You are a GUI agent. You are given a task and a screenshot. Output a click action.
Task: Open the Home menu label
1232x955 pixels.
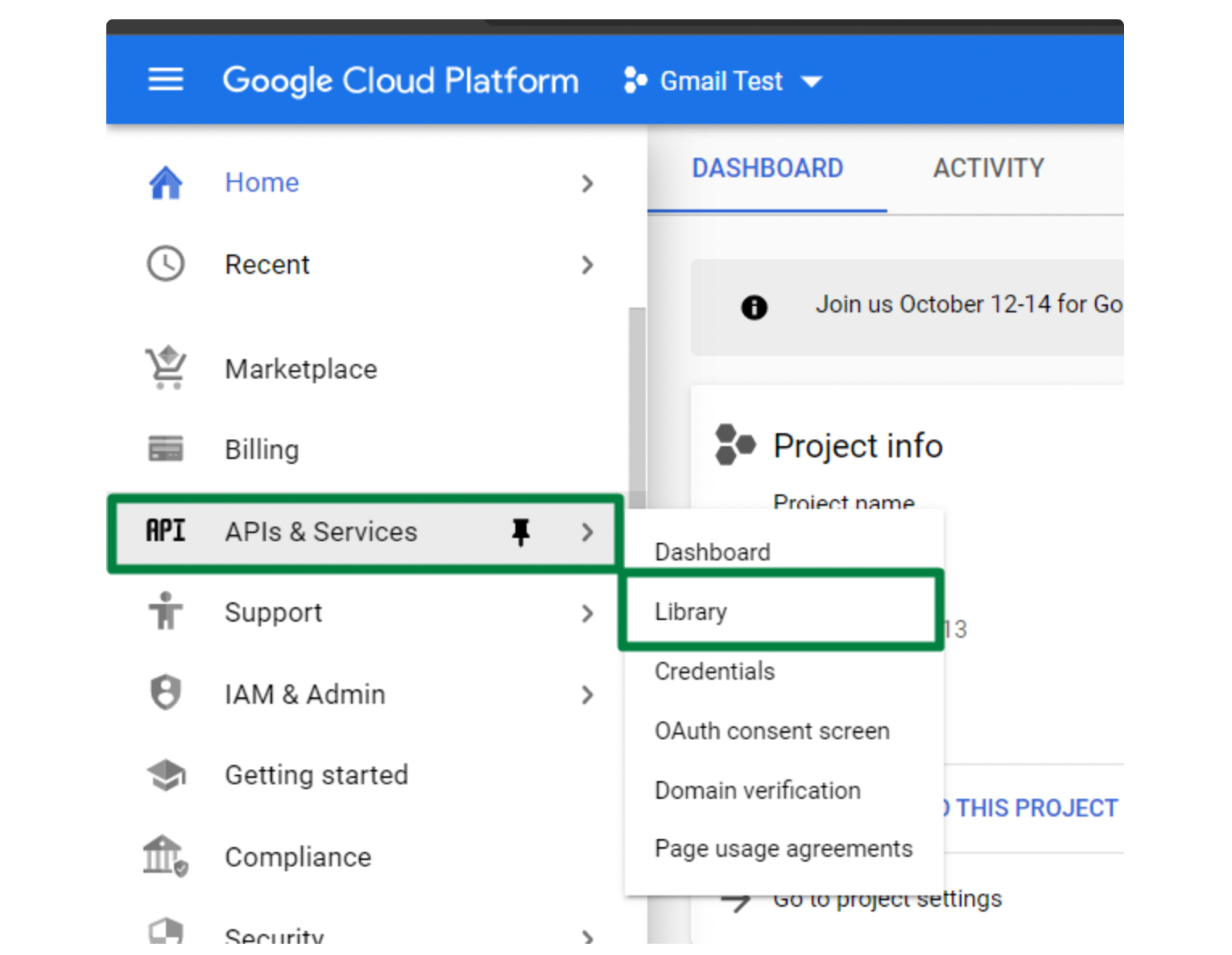262,183
